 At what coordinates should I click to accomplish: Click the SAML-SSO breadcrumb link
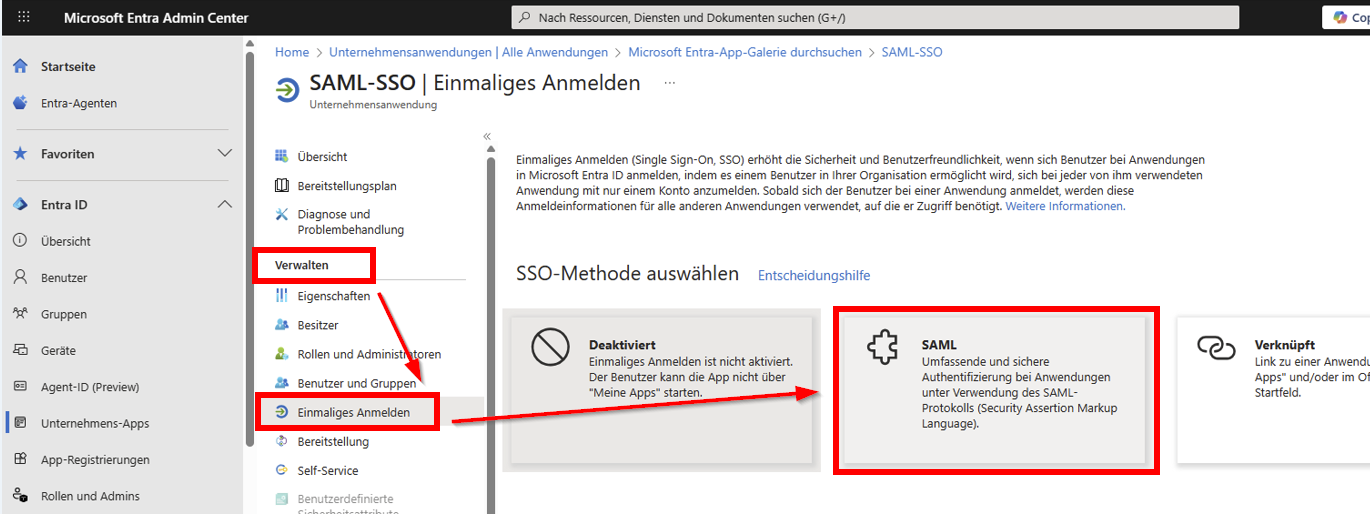coord(912,52)
